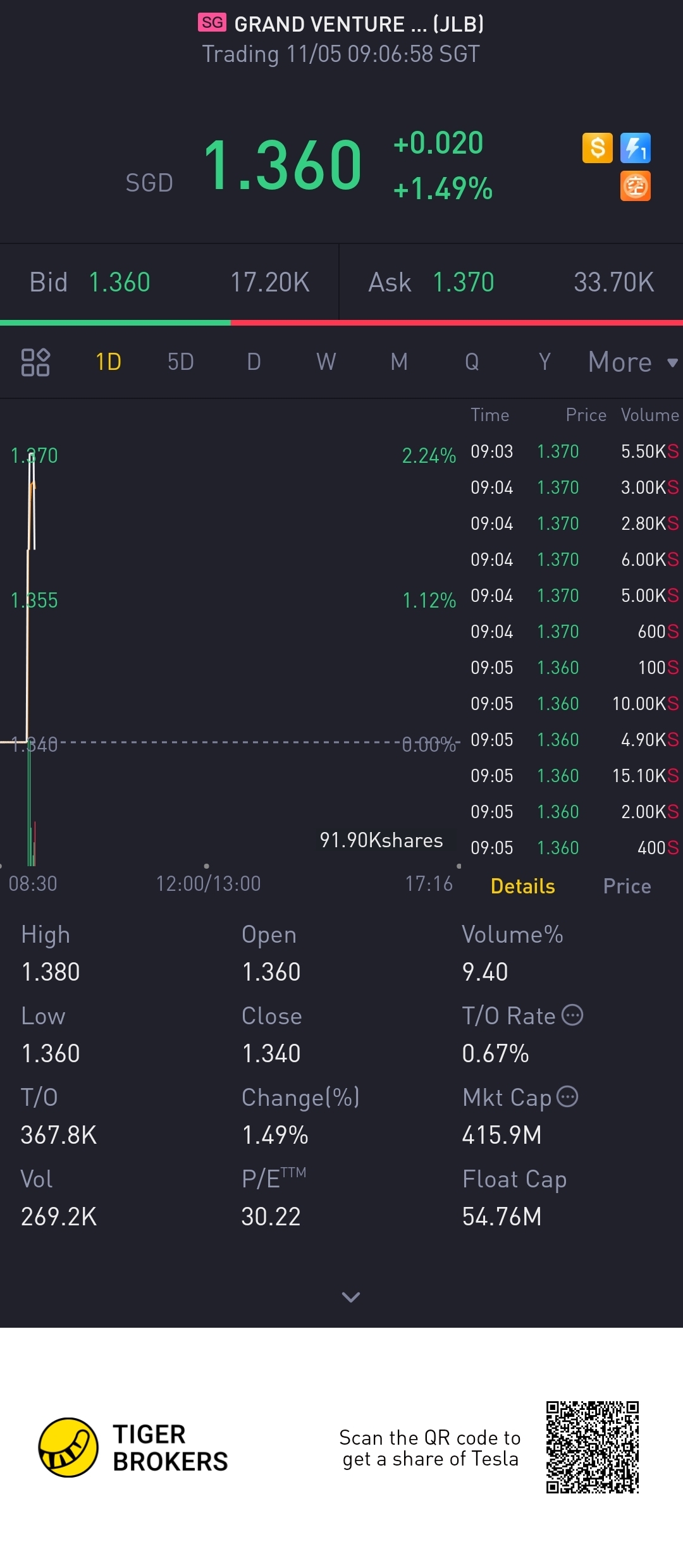Tap the yellow dollar sign icon
Image resolution: width=683 pixels, height=1568 pixels.
597,148
